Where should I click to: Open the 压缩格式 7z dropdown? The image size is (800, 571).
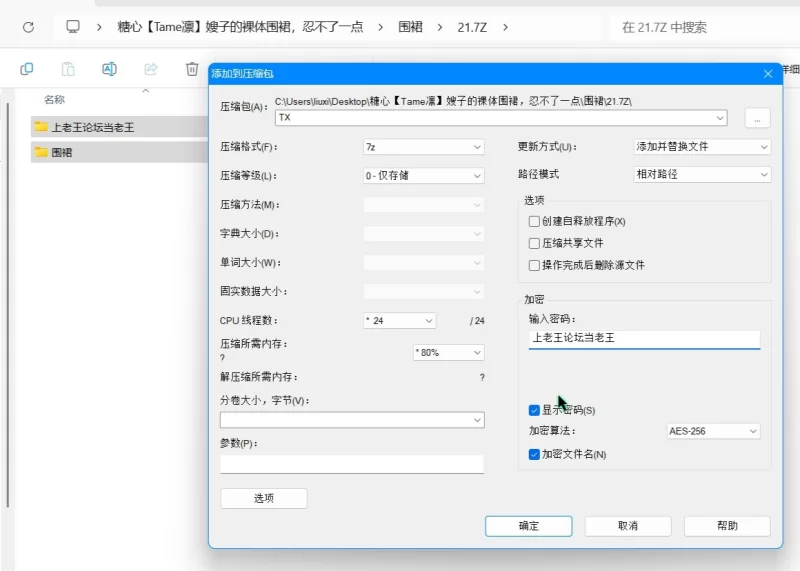[423, 147]
